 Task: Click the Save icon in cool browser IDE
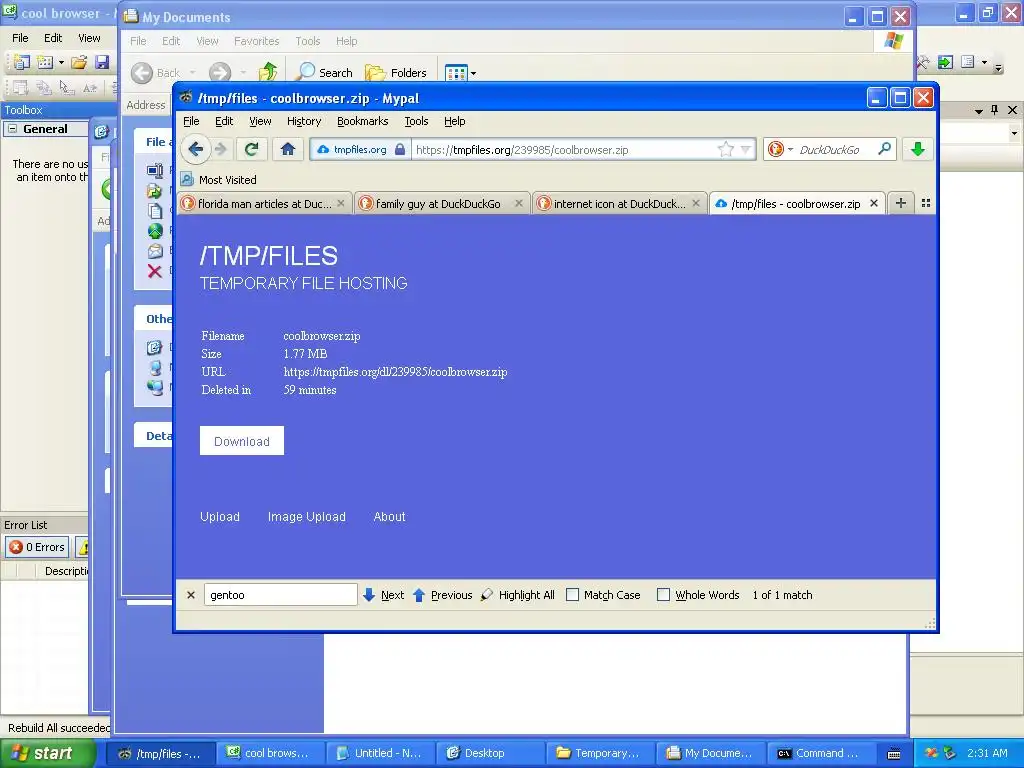point(102,62)
